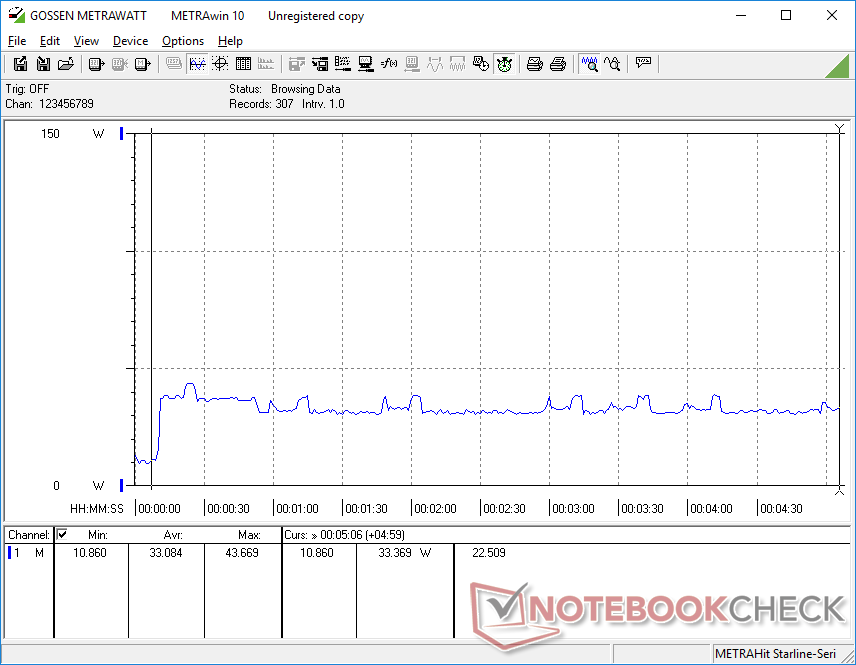Viewport: 856px width, 665px height.
Task: Click the 00:02:00 time axis label
Action: click(x=435, y=509)
